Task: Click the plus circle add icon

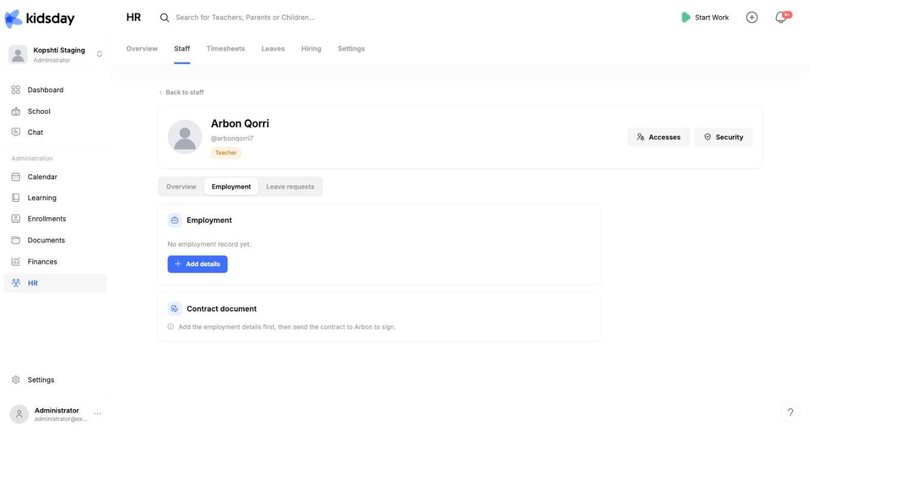Action: [x=751, y=18]
